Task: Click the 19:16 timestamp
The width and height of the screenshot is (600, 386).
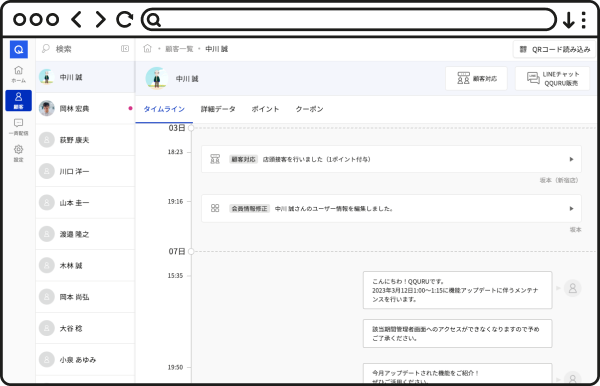Action: [175, 201]
